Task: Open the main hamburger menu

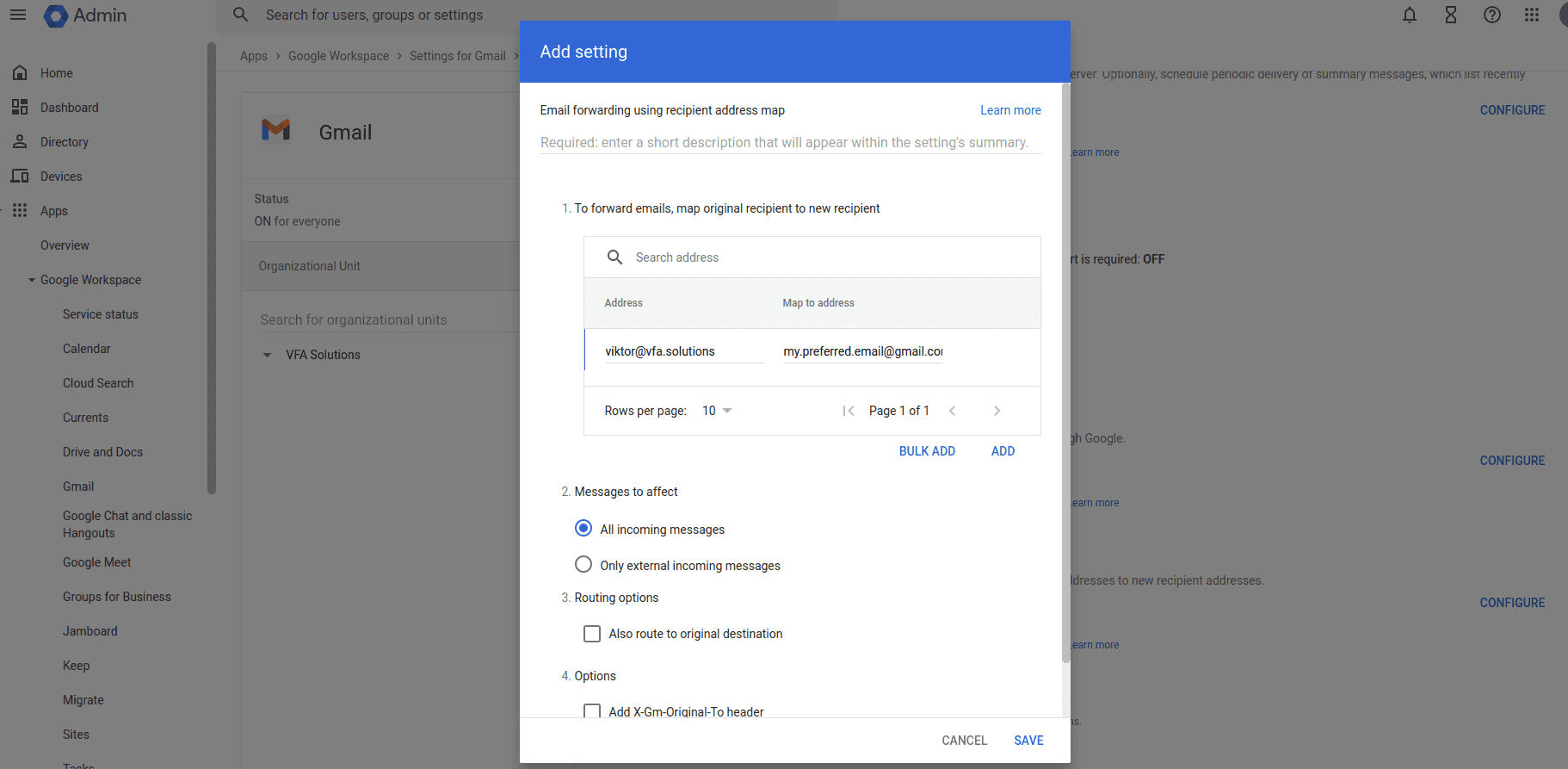Action: click(x=18, y=15)
